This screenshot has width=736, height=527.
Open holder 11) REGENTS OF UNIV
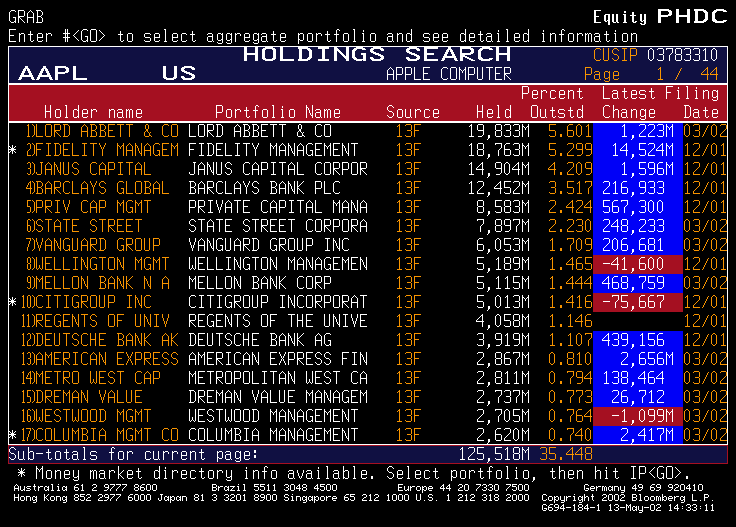coord(95,321)
